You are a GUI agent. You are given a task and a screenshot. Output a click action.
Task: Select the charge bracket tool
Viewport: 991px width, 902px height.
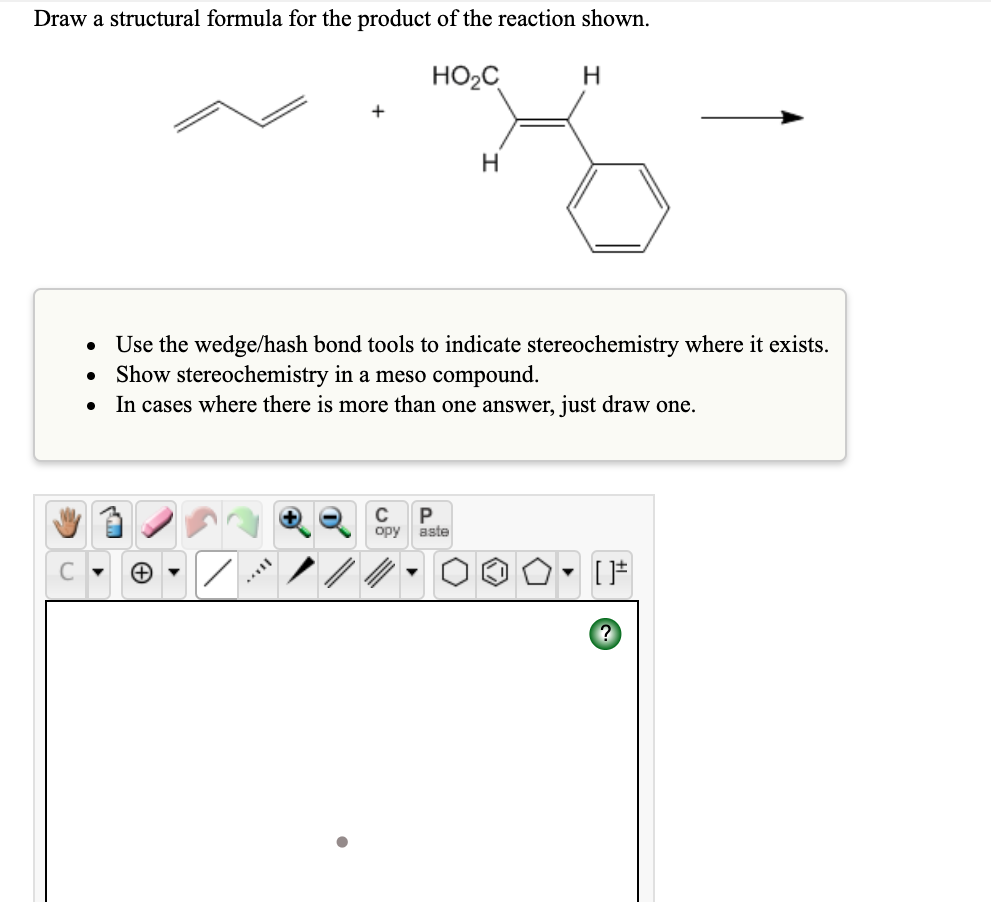pos(611,571)
